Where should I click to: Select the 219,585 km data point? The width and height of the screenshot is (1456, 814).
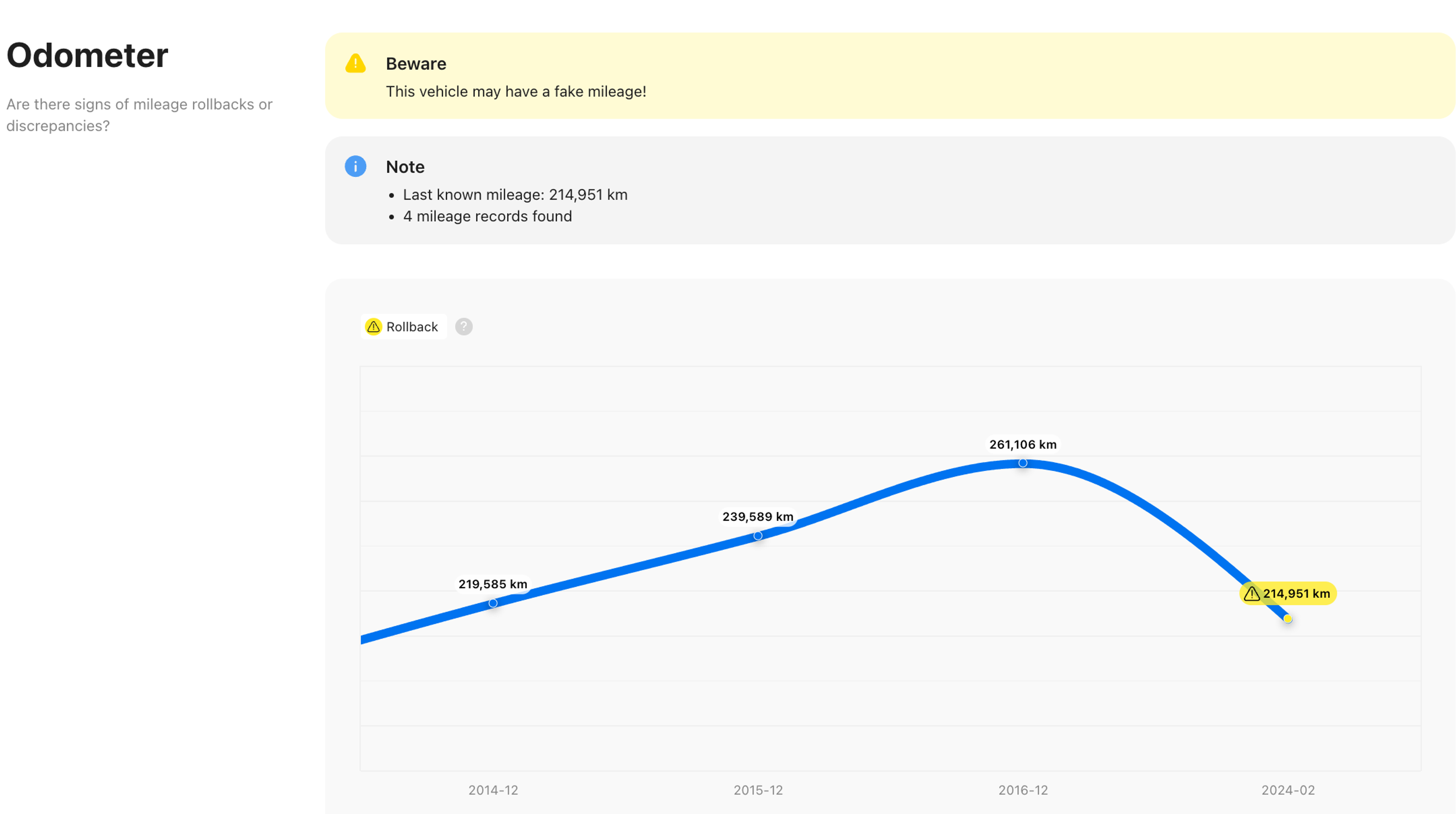tap(493, 603)
